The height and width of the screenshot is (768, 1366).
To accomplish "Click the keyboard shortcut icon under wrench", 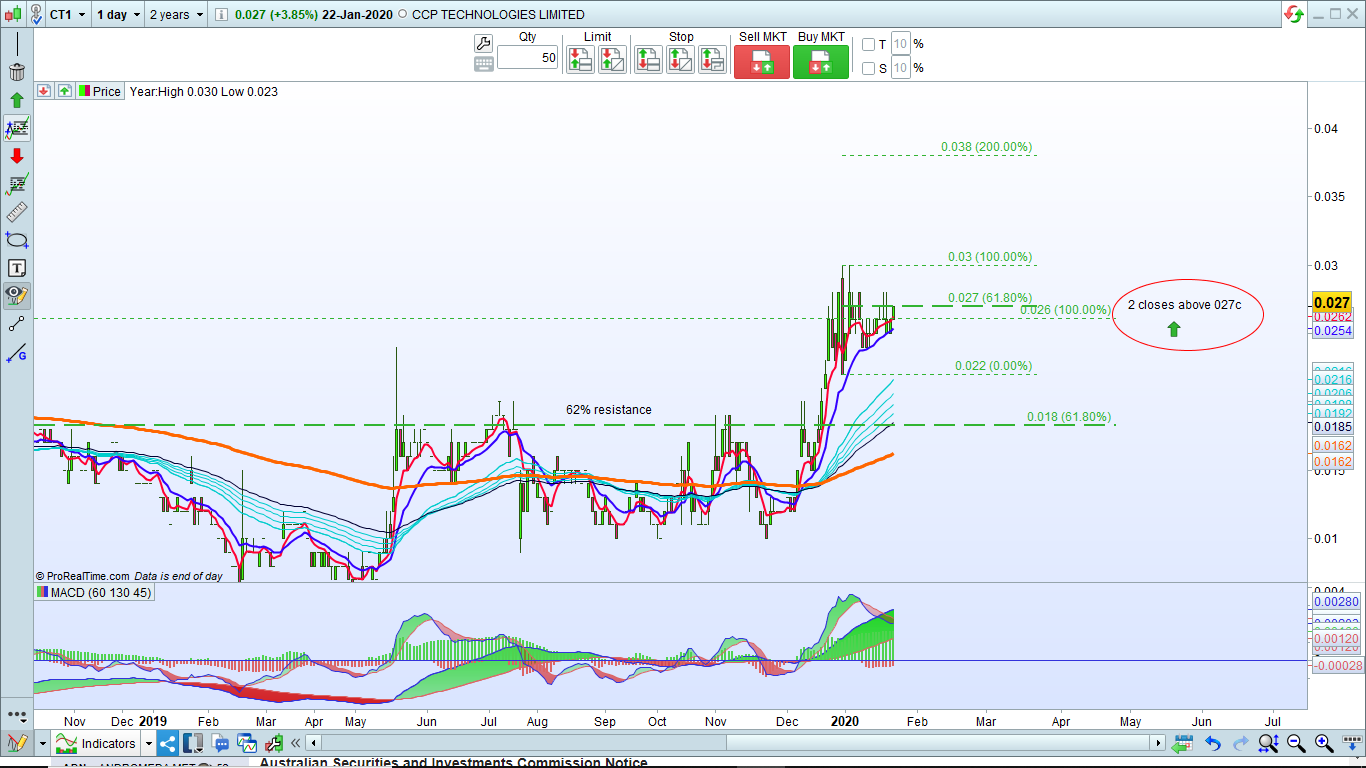I will [483, 65].
